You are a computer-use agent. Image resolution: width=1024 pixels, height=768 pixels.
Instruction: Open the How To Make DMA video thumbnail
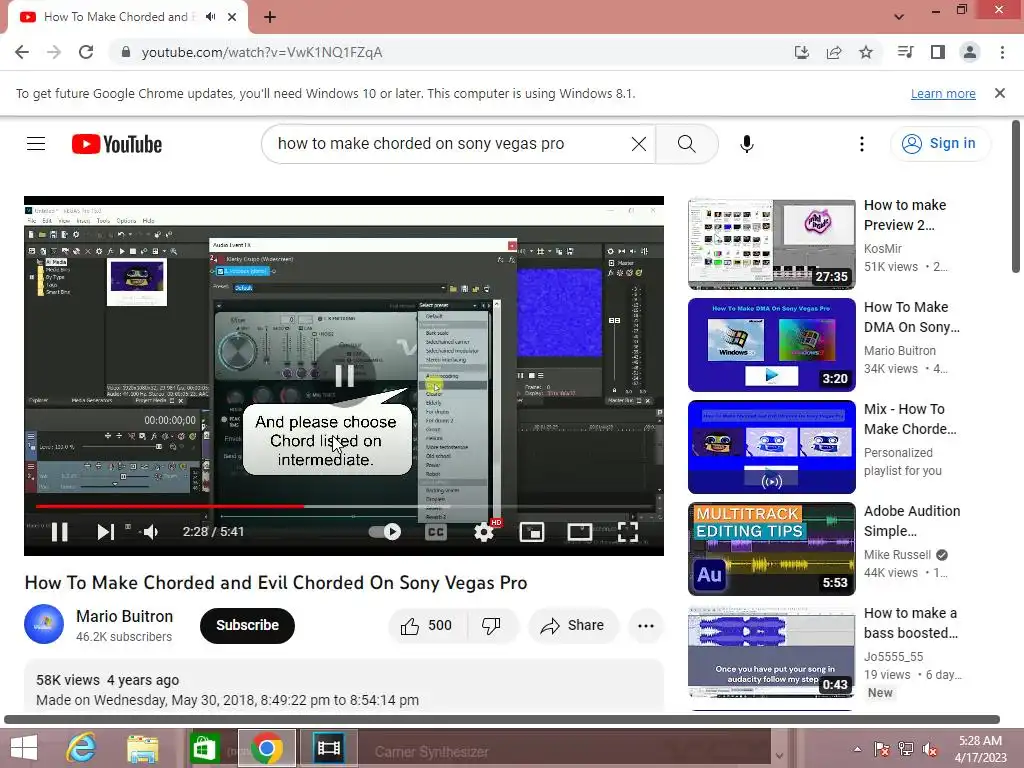coord(772,345)
